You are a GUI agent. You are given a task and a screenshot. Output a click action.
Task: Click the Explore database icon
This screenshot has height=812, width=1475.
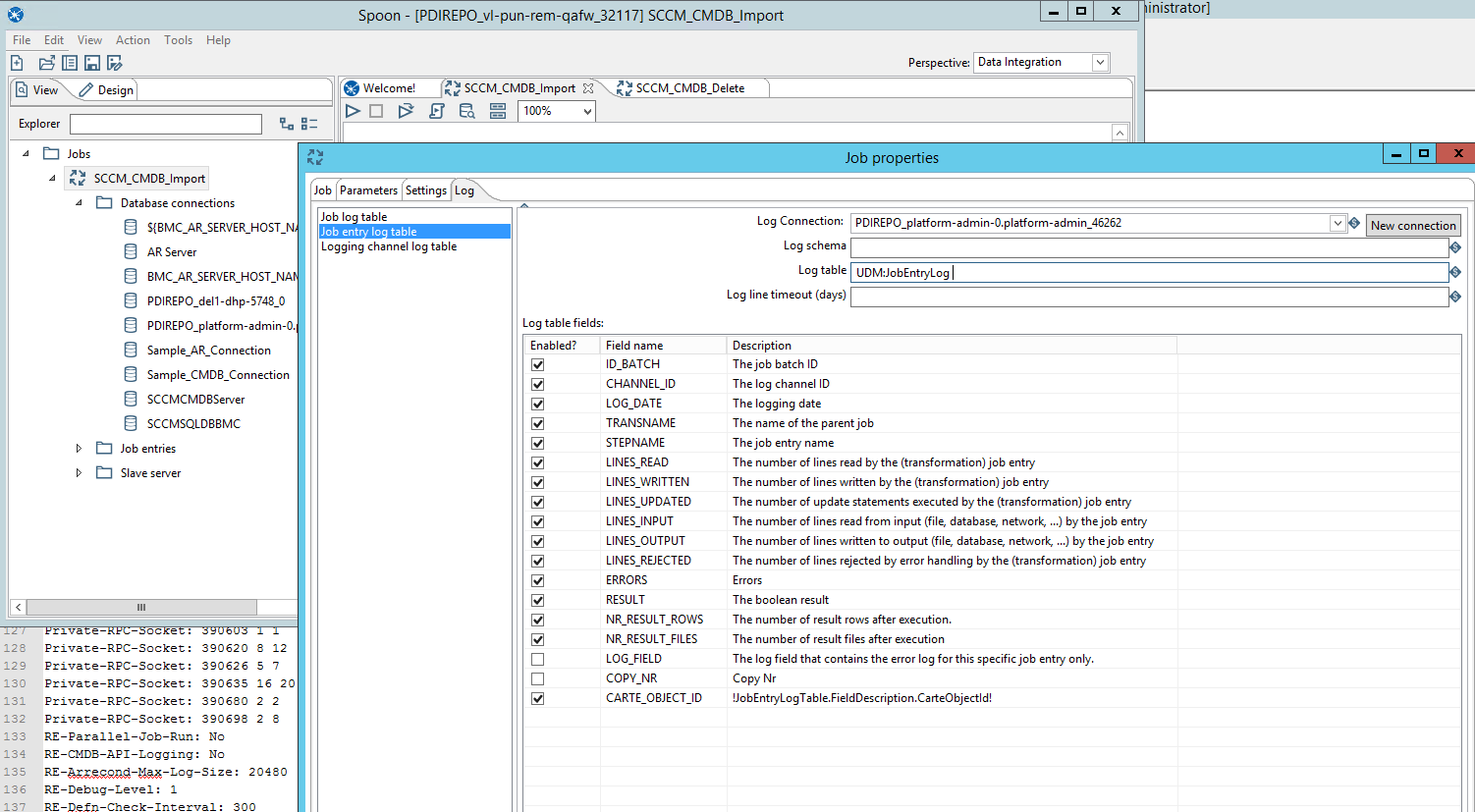point(467,111)
